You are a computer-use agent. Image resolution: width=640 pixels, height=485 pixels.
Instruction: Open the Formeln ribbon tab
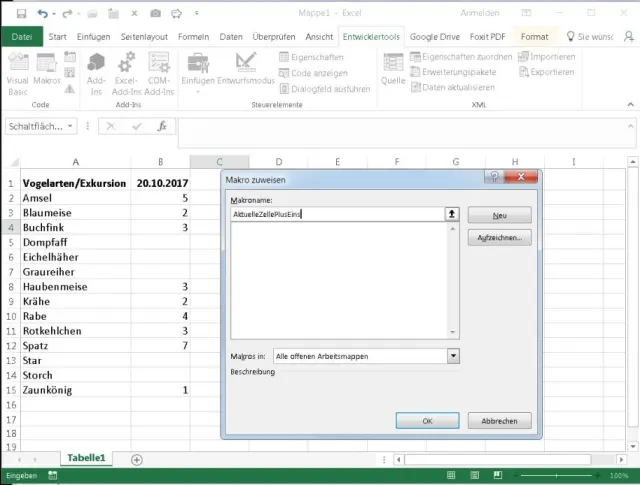point(193,37)
